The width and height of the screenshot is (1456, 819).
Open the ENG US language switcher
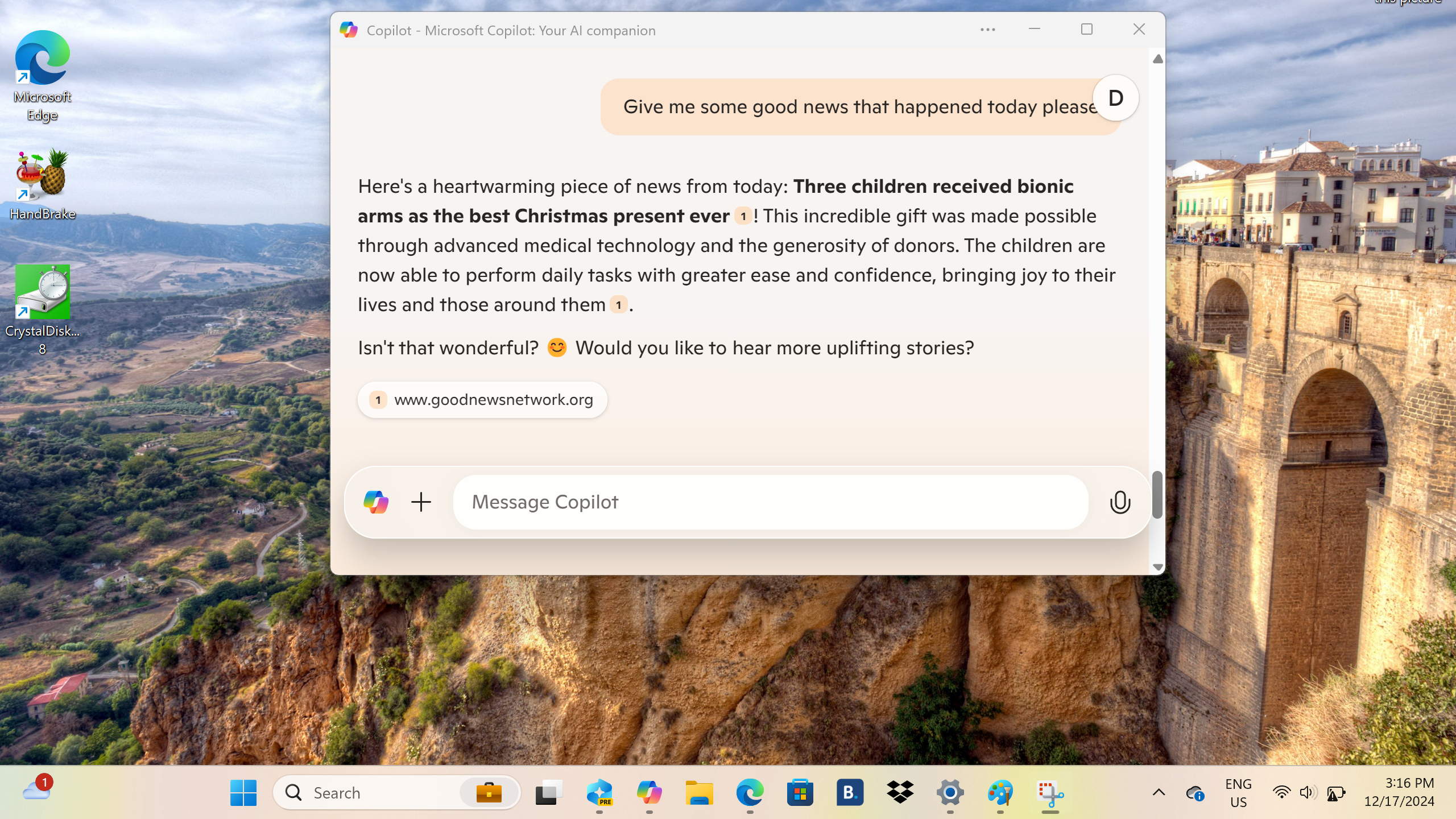point(1238,792)
